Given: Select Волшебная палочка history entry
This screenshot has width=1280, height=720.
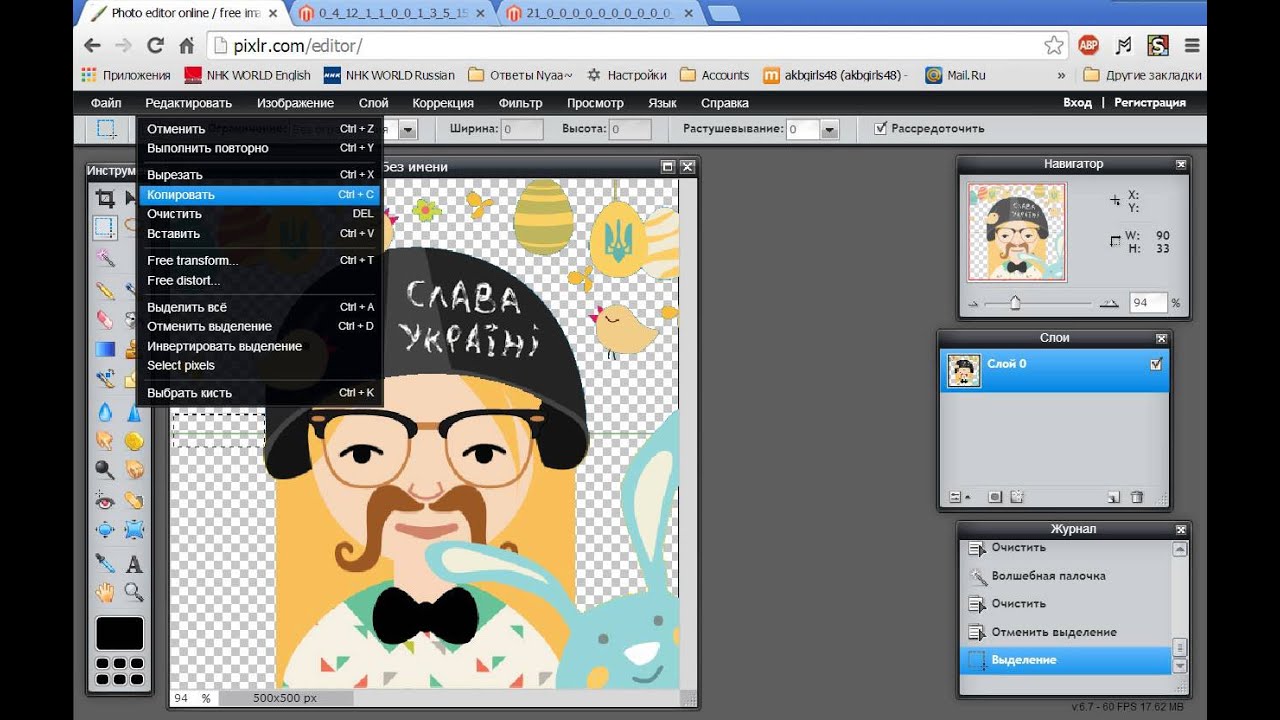Looking at the screenshot, I should tap(1065, 576).
